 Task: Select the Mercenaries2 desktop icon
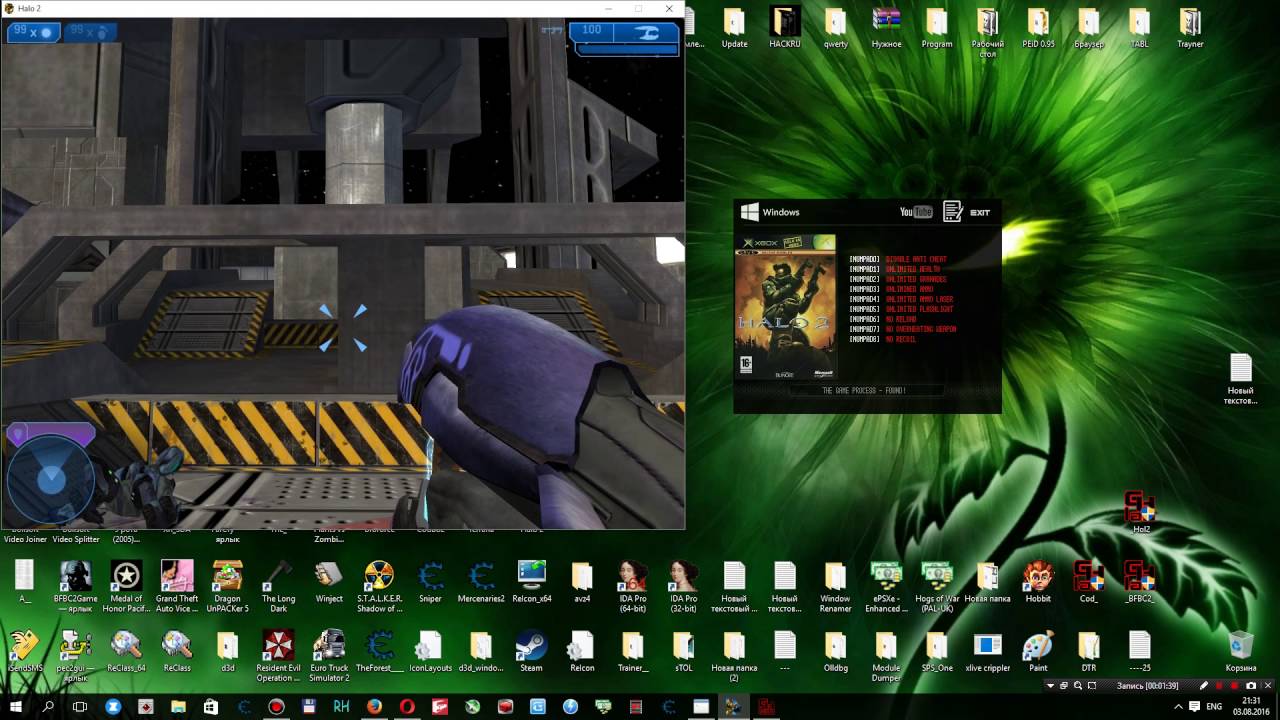click(481, 582)
